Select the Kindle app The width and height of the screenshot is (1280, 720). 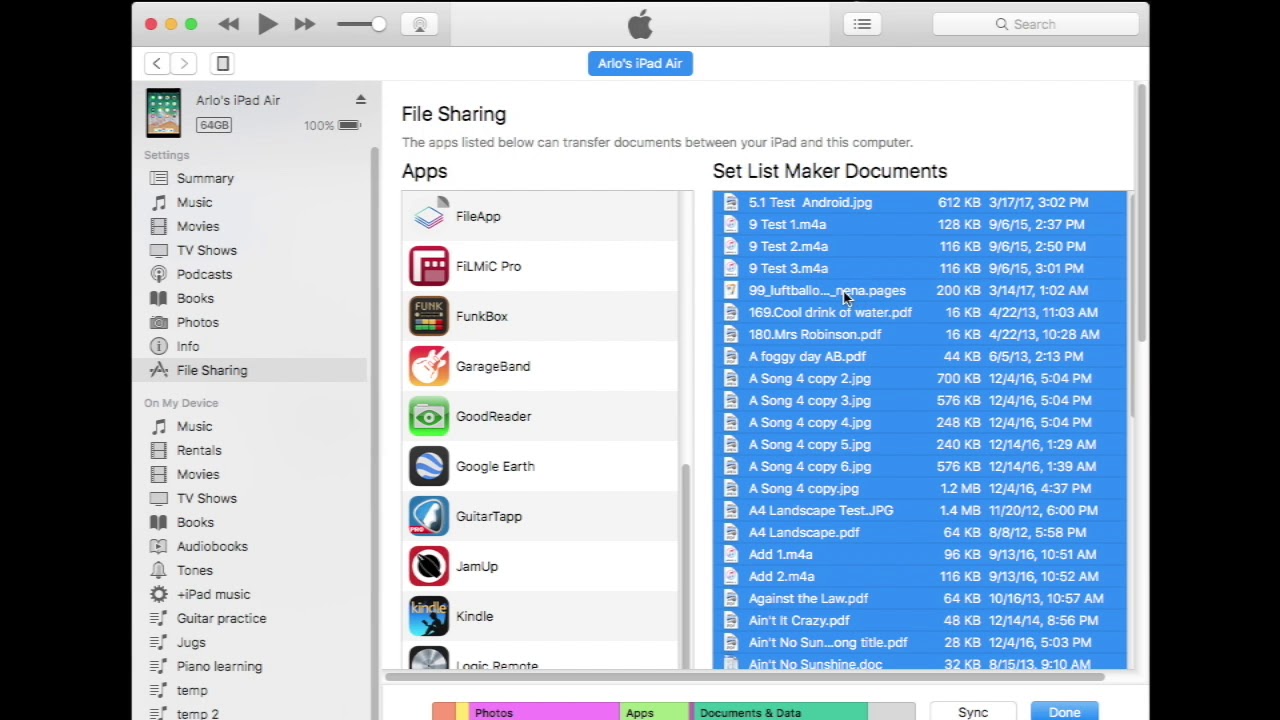pyautogui.click(x=540, y=616)
